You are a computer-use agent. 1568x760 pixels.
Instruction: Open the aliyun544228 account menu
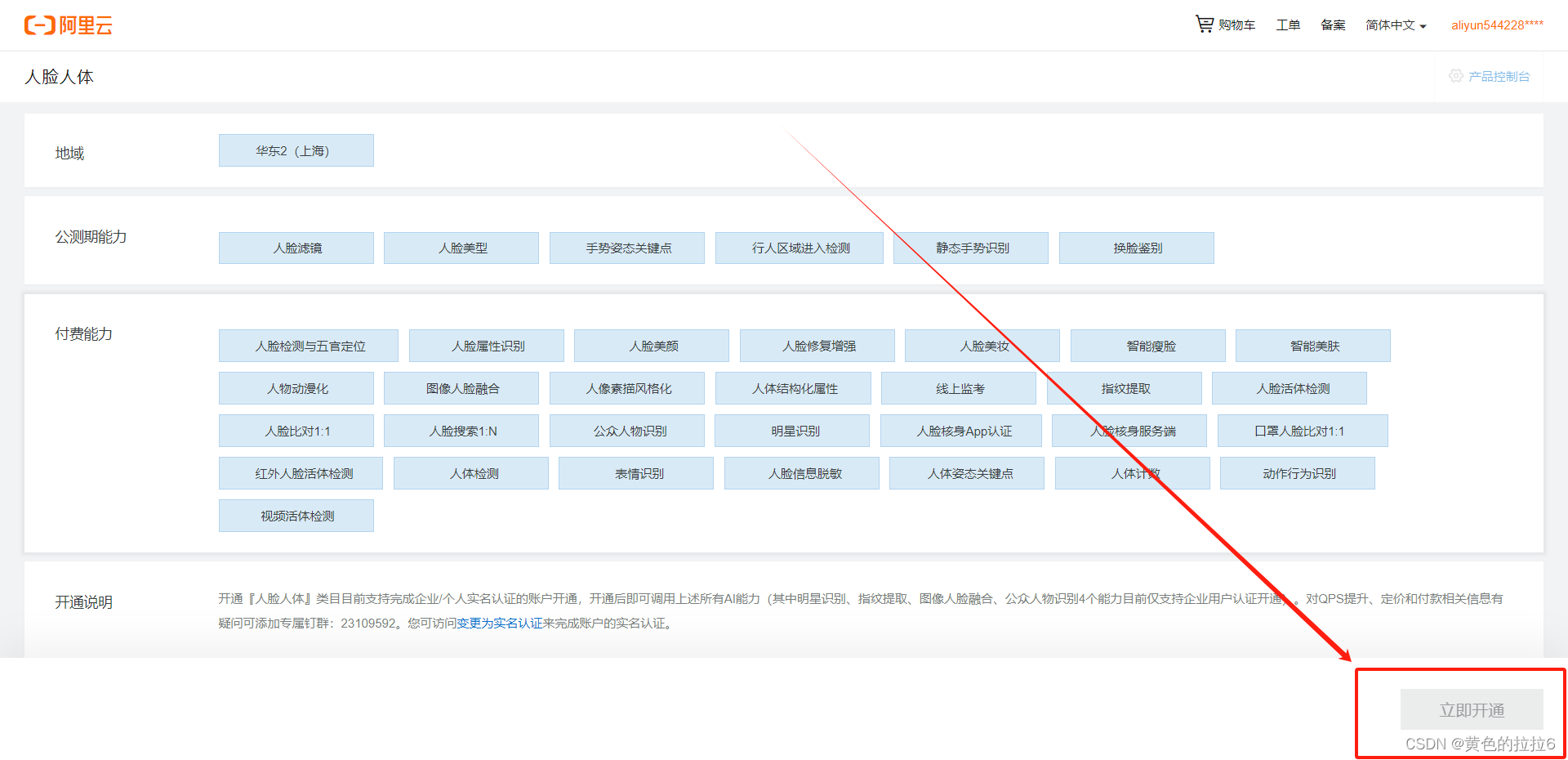click(1497, 25)
